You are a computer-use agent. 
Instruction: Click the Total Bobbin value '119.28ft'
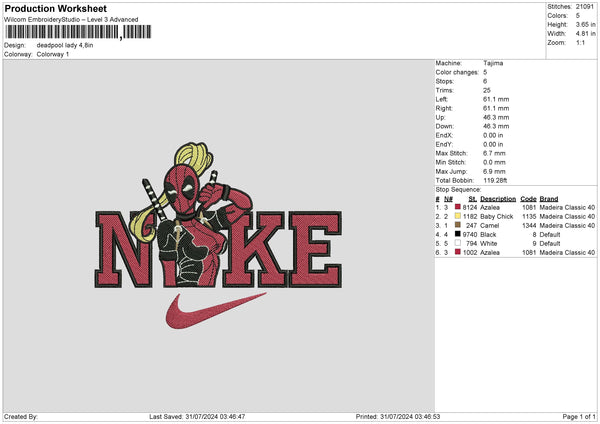[495, 180]
